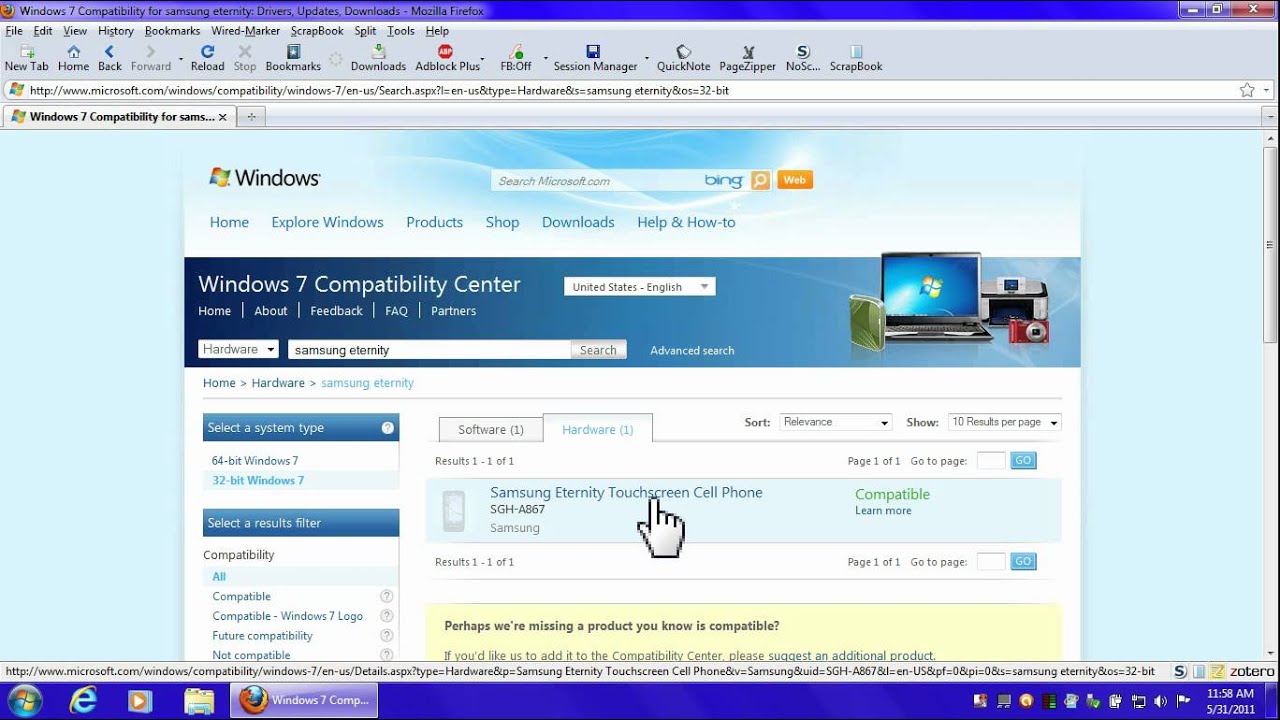Launch PageZipper toolbar button
The image size is (1280, 720).
pos(747,58)
